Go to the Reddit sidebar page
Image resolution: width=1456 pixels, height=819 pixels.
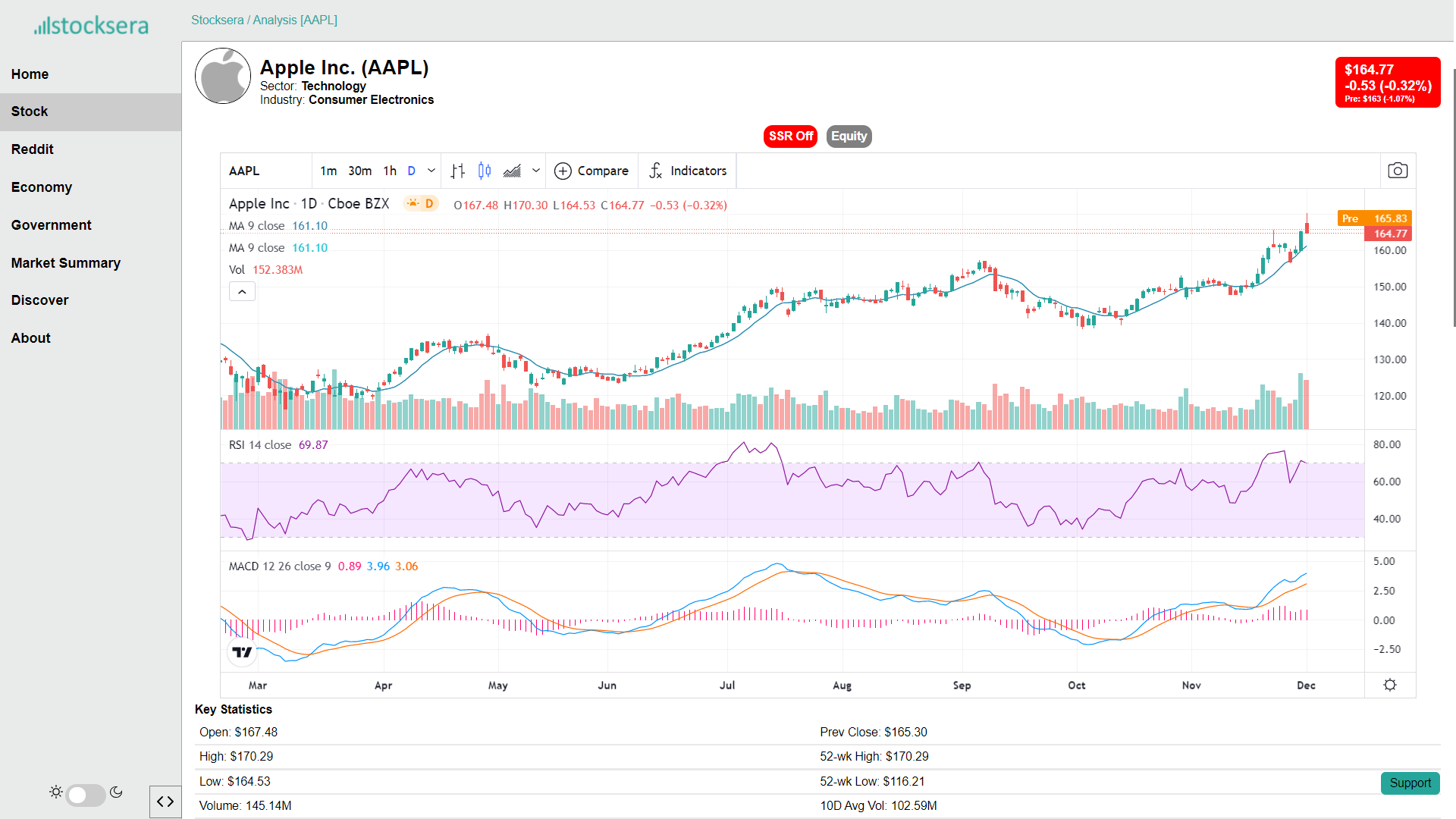33,149
